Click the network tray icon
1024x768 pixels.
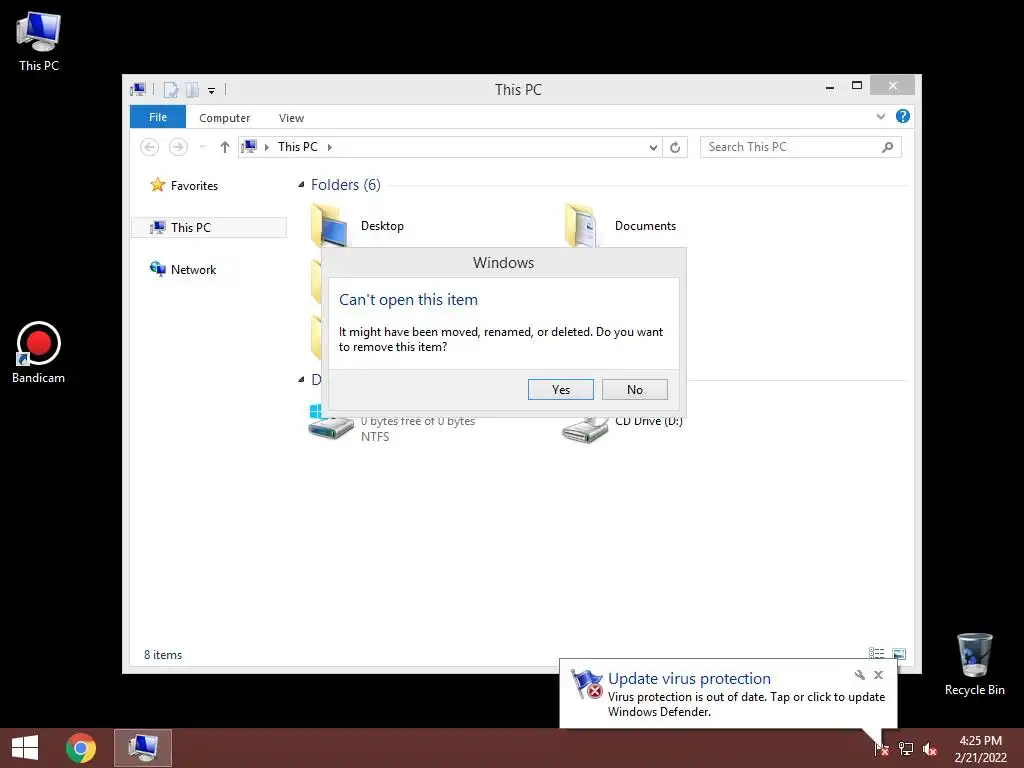click(906, 748)
